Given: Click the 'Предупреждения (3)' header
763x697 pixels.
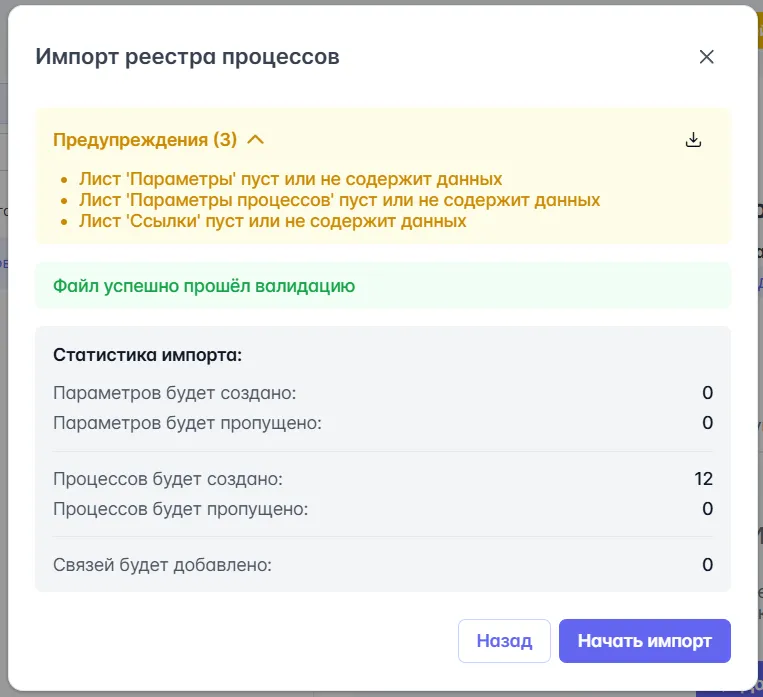Looking at the screenshot, I should (143, 140).
